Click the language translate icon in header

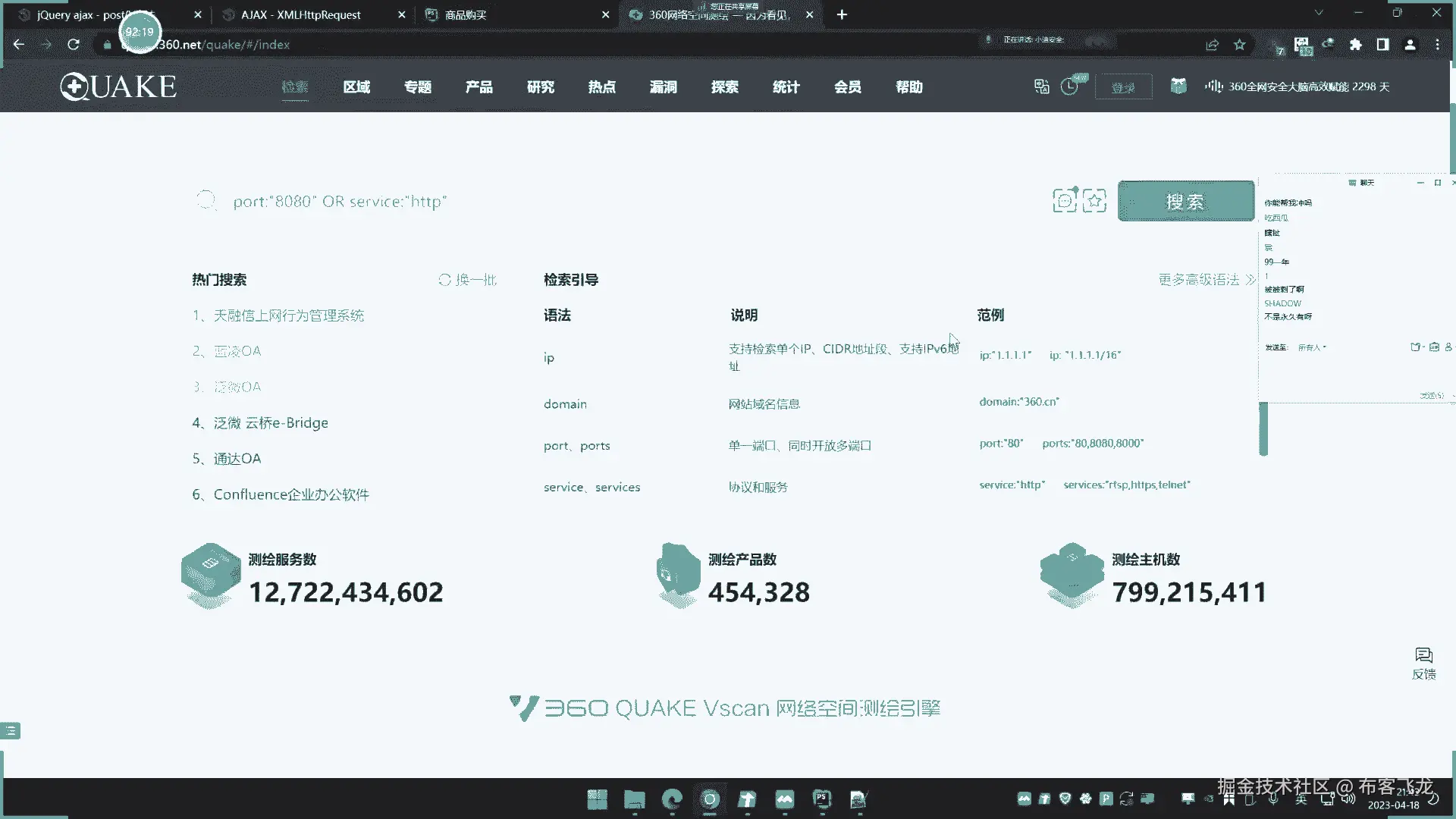point(1041,86)
